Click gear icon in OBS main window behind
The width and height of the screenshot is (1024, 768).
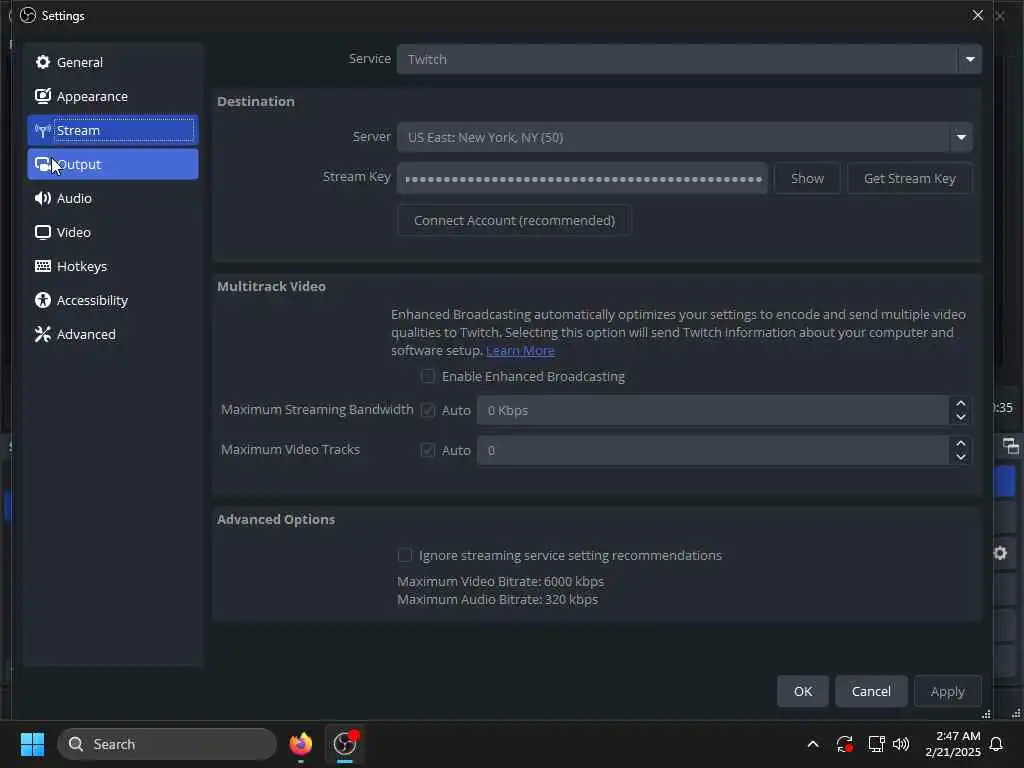1000,553
